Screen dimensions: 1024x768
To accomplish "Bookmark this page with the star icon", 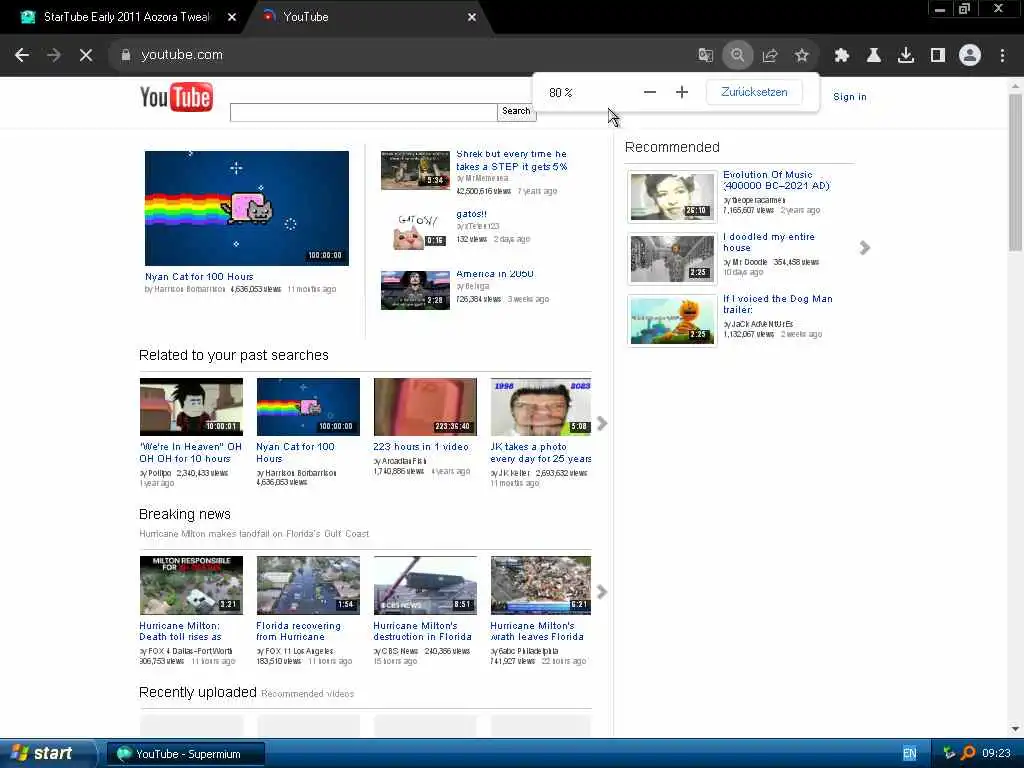I will click(x=802, y=56).
